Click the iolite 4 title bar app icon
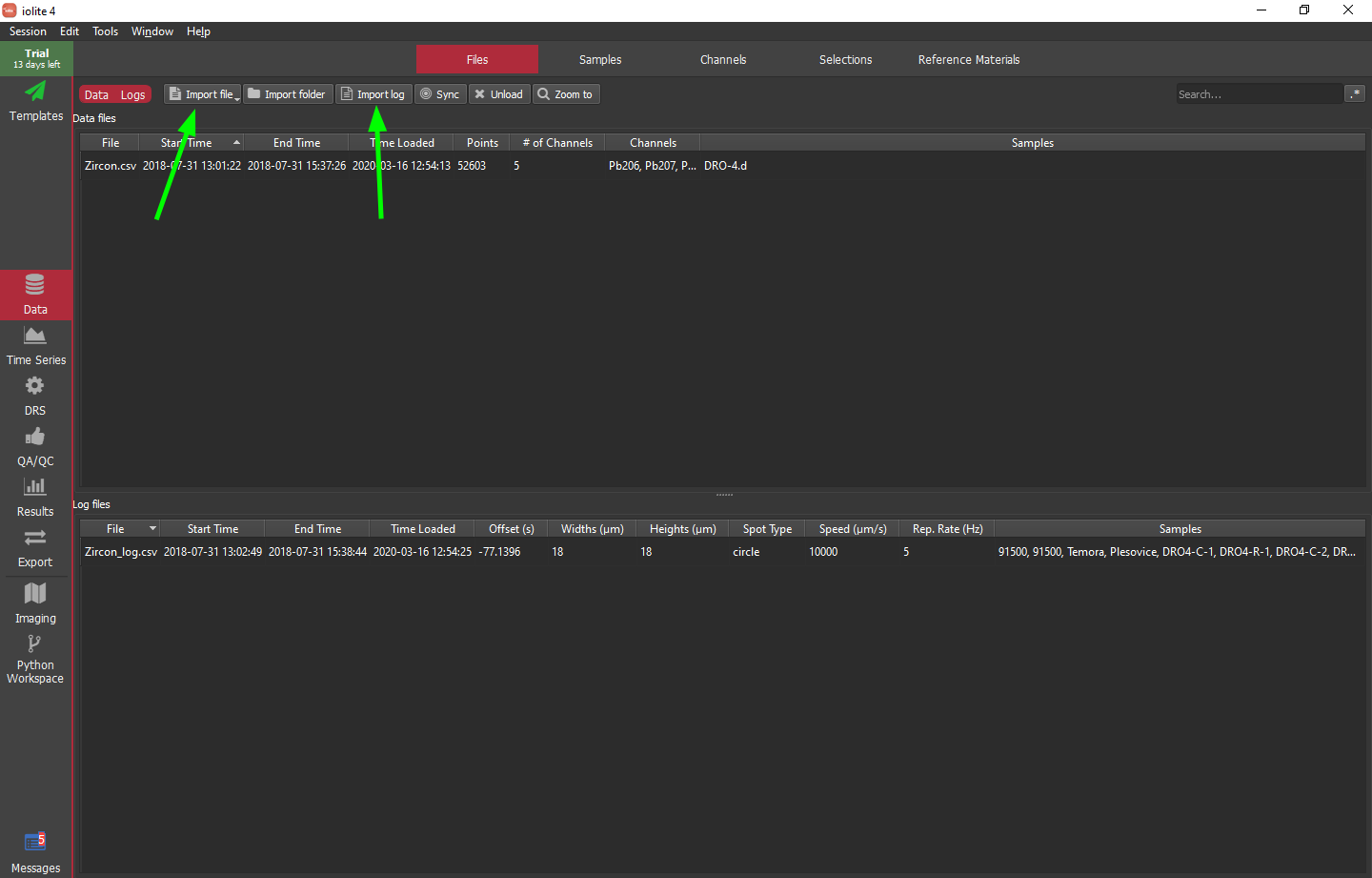This screenshot has width=1372, height=878. [x=10, y=10]
